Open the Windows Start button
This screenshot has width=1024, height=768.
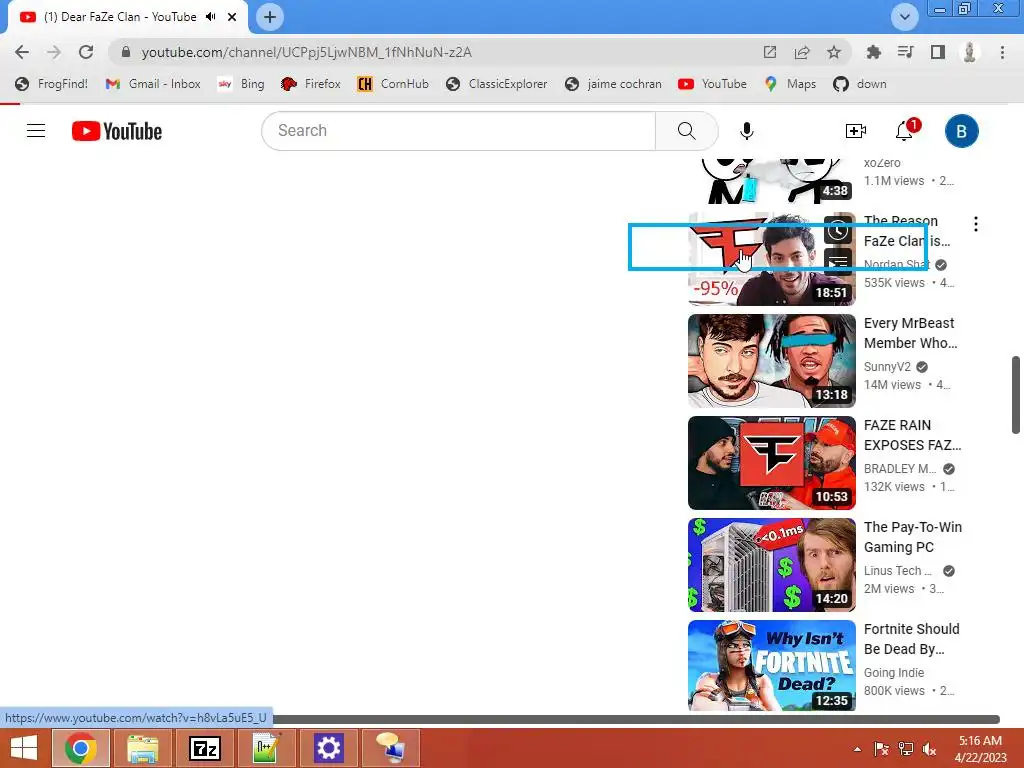24,748
